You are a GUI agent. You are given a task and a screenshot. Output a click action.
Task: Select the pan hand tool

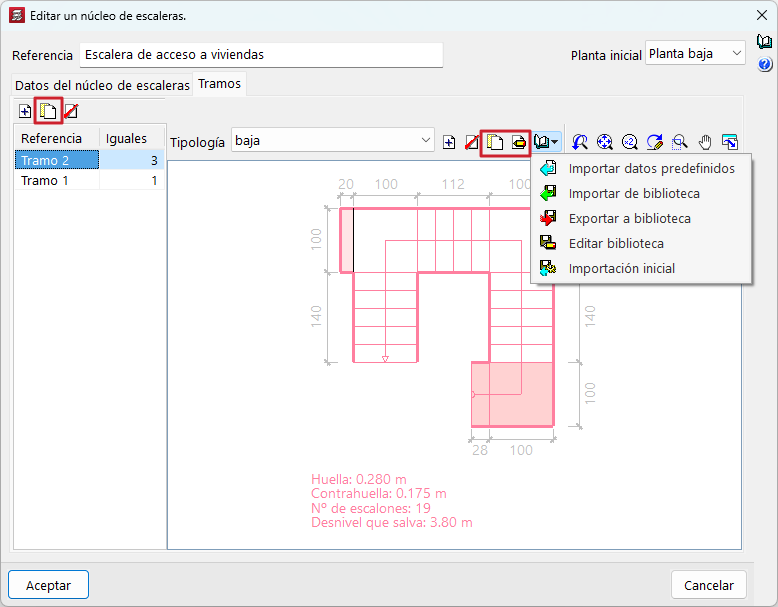pos(705,142)
